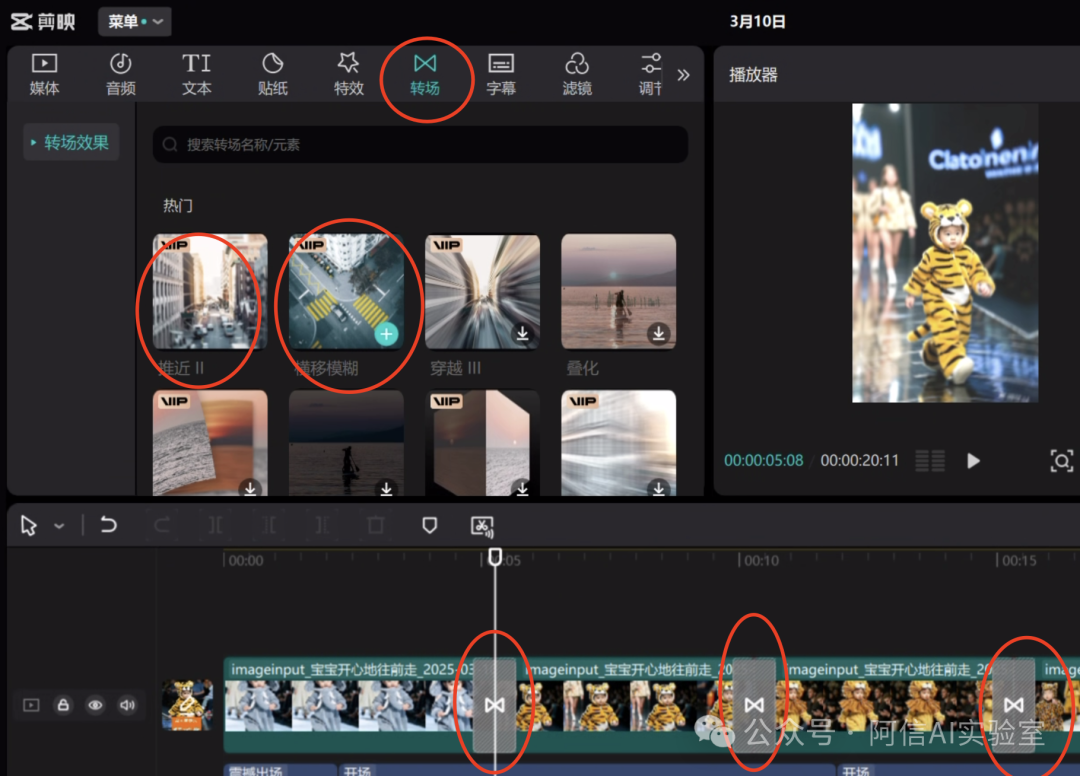Viewport: 1080px width, 776px height.
Task: Hide the main video track via eye
Action: 95,705
